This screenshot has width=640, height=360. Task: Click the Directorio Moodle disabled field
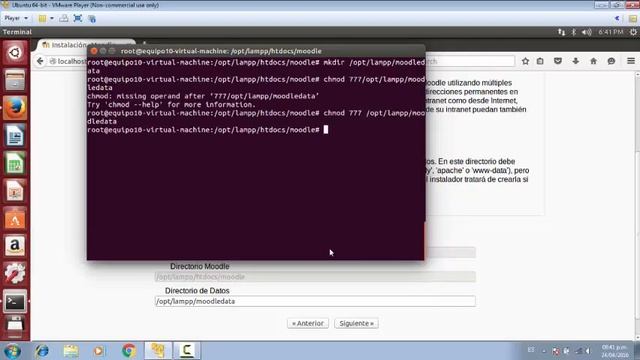(x=315, y=277)
